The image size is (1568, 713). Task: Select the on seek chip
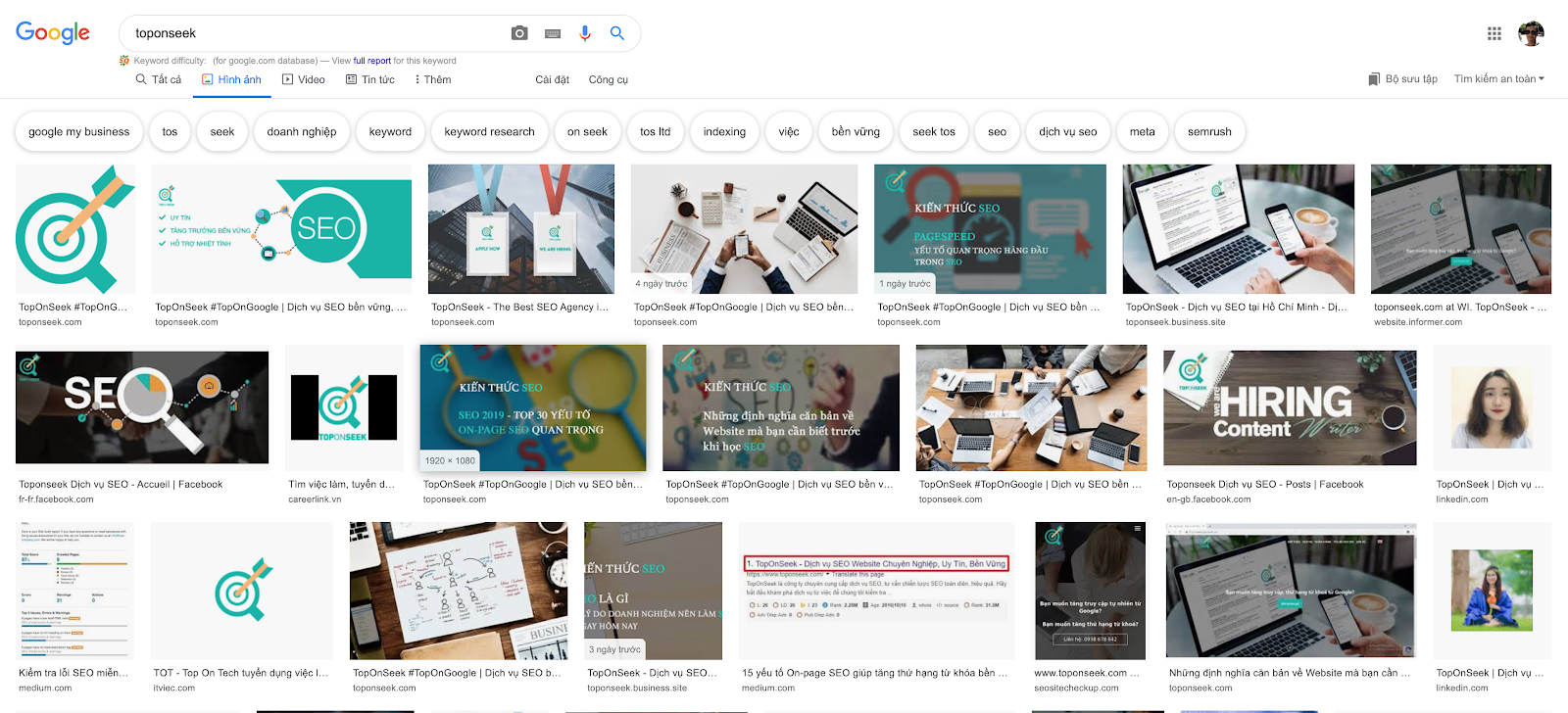pos(588,131)
